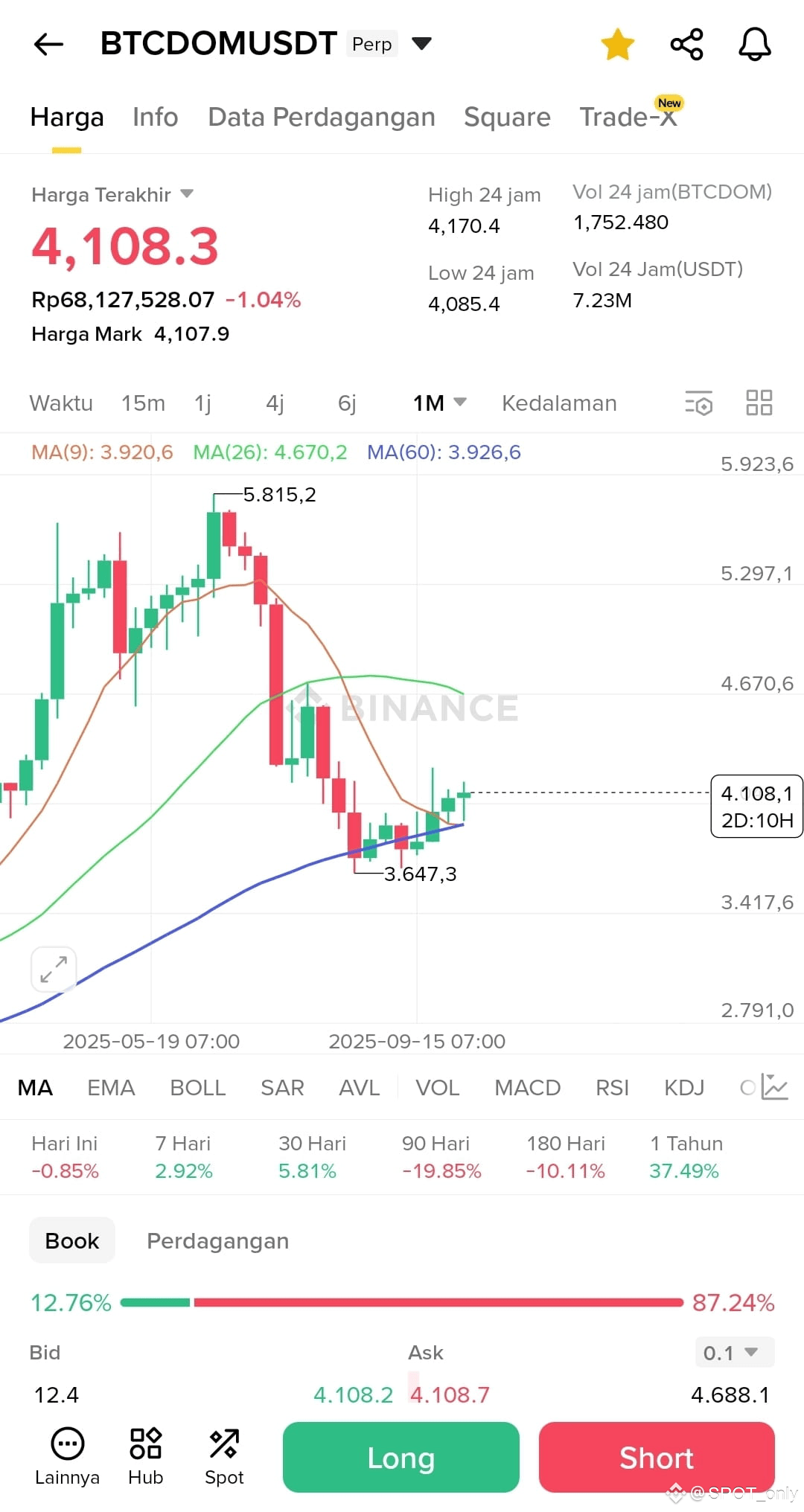This screenshot has height=1512, width=804.
Task: Switch to the Perdagangan tab
Action: [217, 1240]
